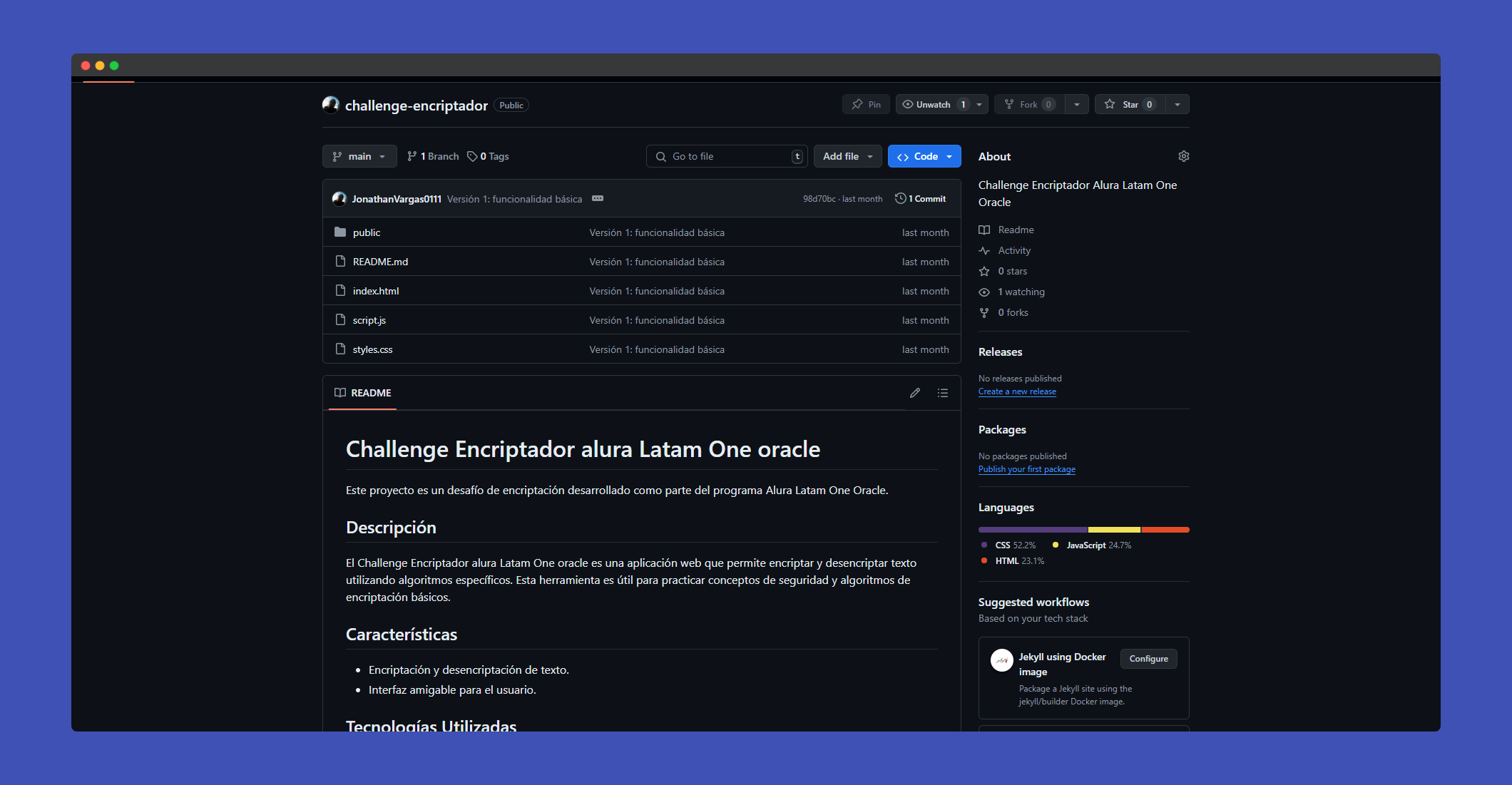Open JonathanVargas0111 profile from commit row
The image size is (1512, 785).
coord(397,199)
